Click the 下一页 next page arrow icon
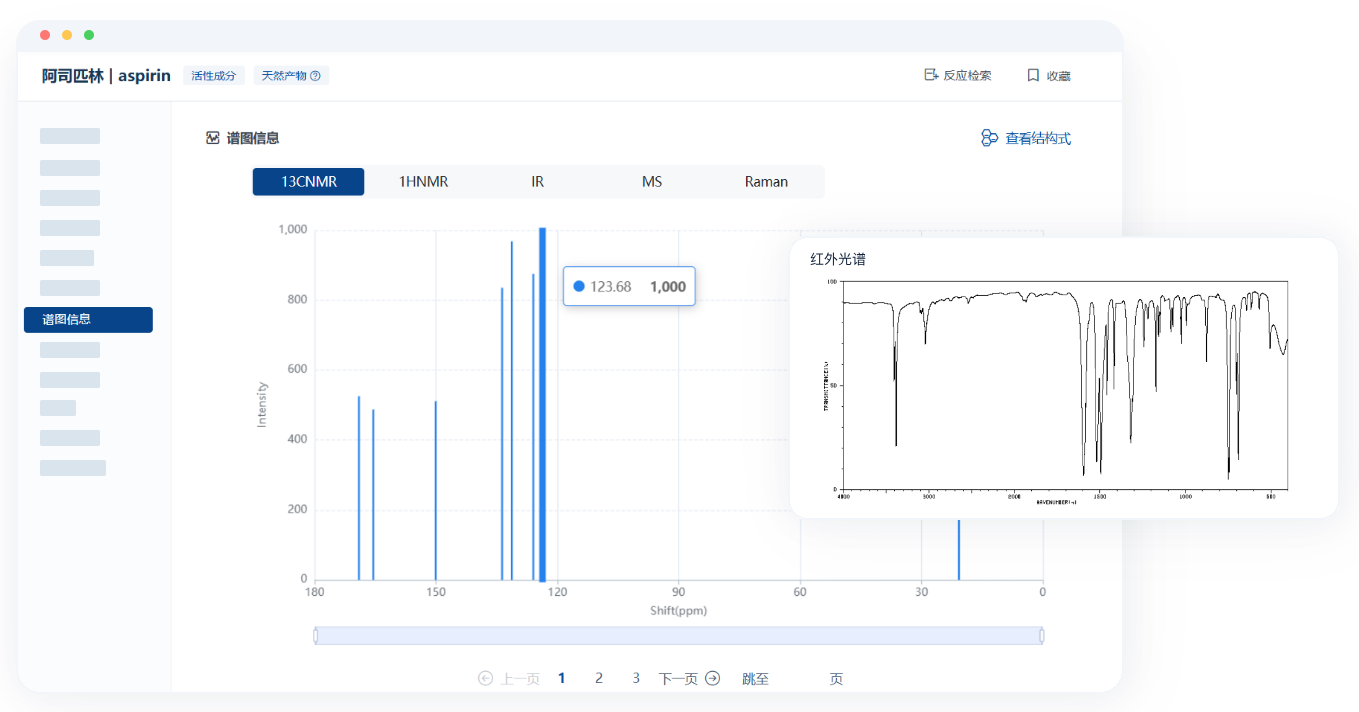 coord(713,678)
